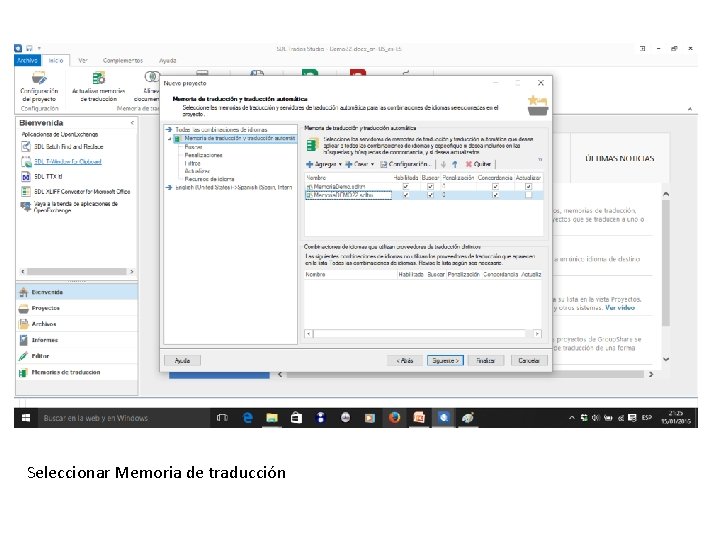Select English->Spanish language pair node
Screen dimensions: 720x540
[234, 187]
